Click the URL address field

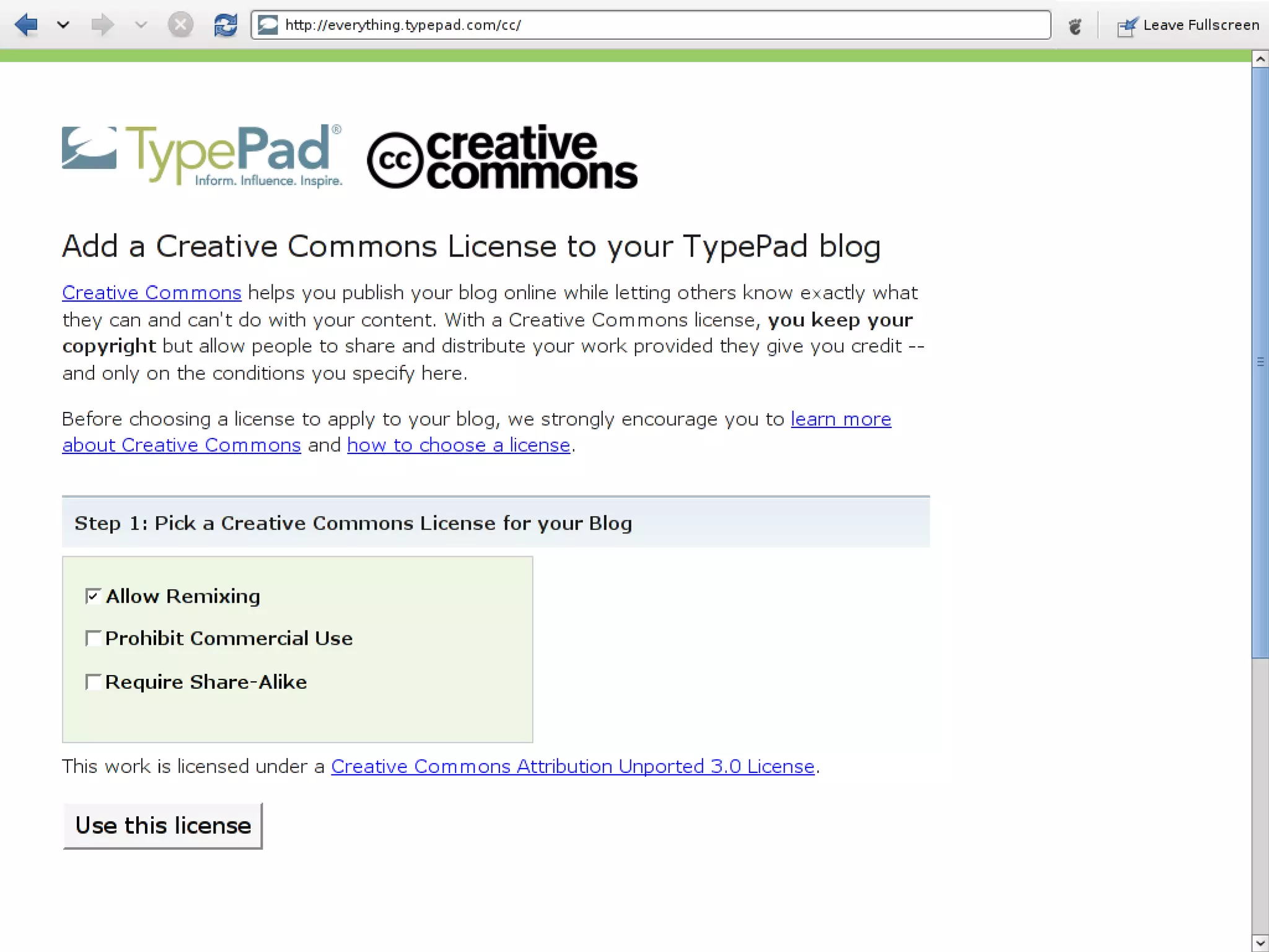651,25
